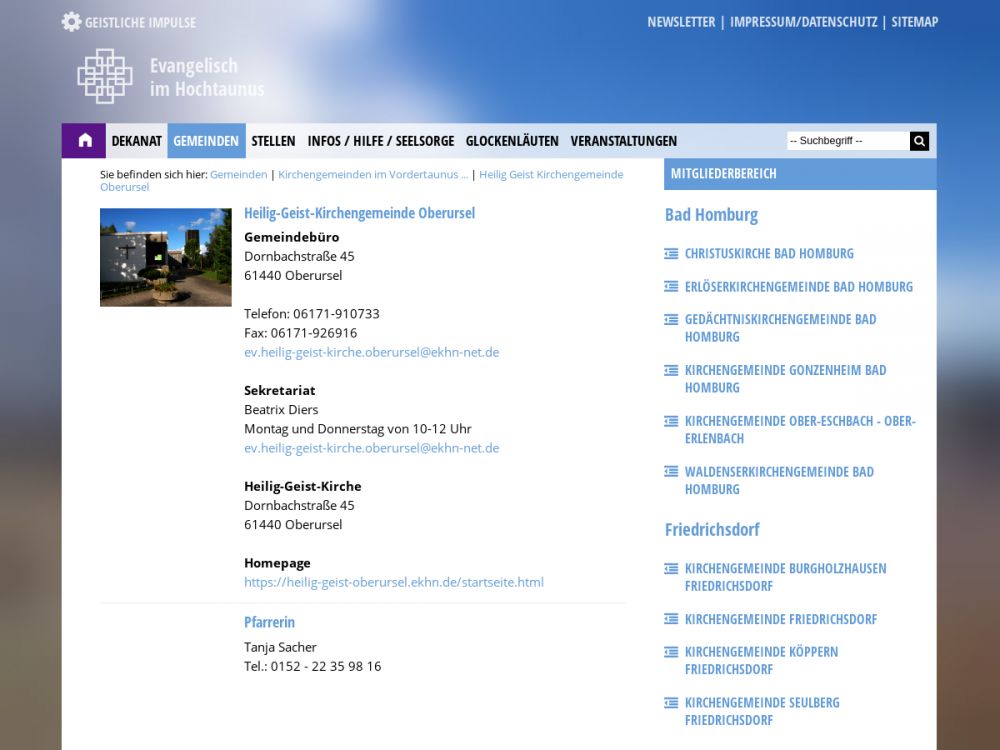Screen dimensions: 1000x750
Task: Click the gear icon beside Geistliche Impulse
Action: point(71,22)
